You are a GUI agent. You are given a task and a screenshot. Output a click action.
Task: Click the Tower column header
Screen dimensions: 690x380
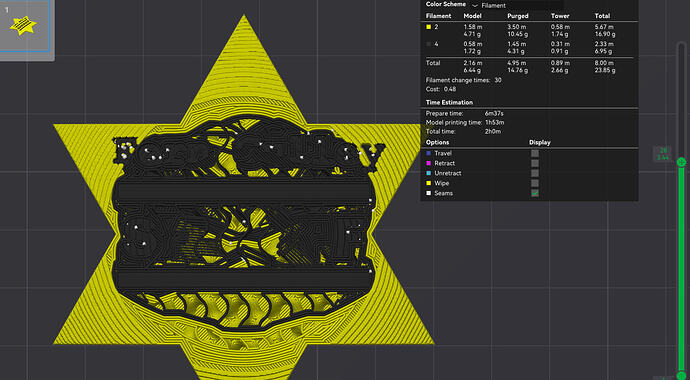point(559,16)
